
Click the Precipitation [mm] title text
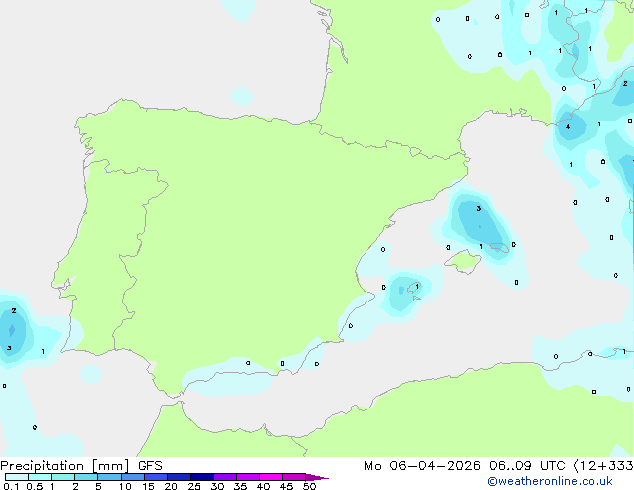(65, 466)
